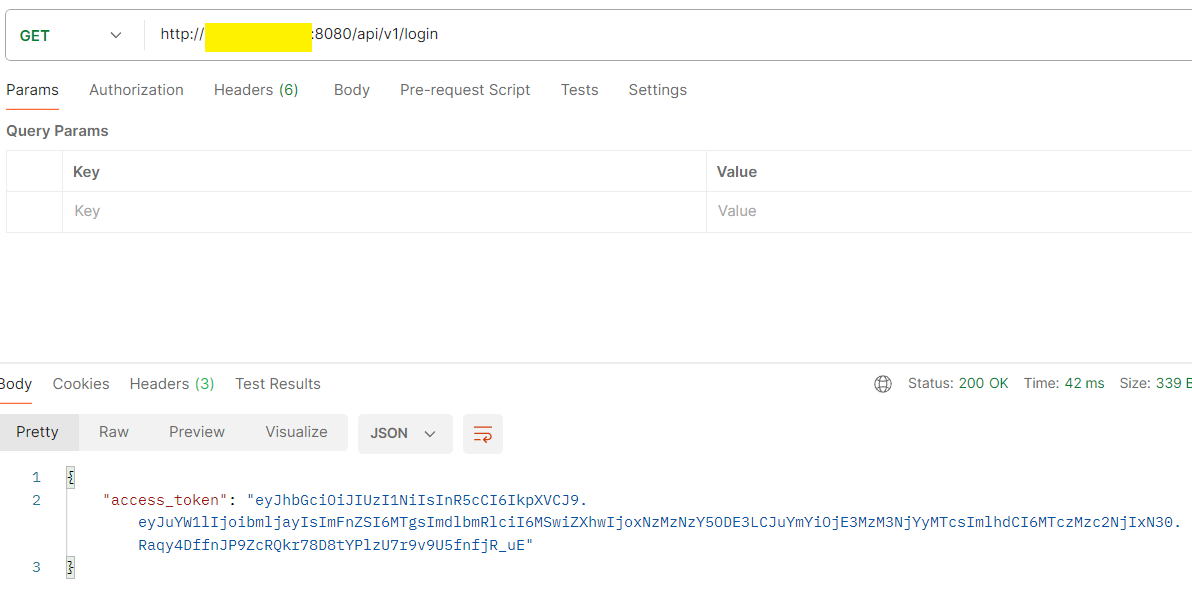Expand the JSON format dropdown
Viewport: 1192px width, 597px height.
pos(404,434)
